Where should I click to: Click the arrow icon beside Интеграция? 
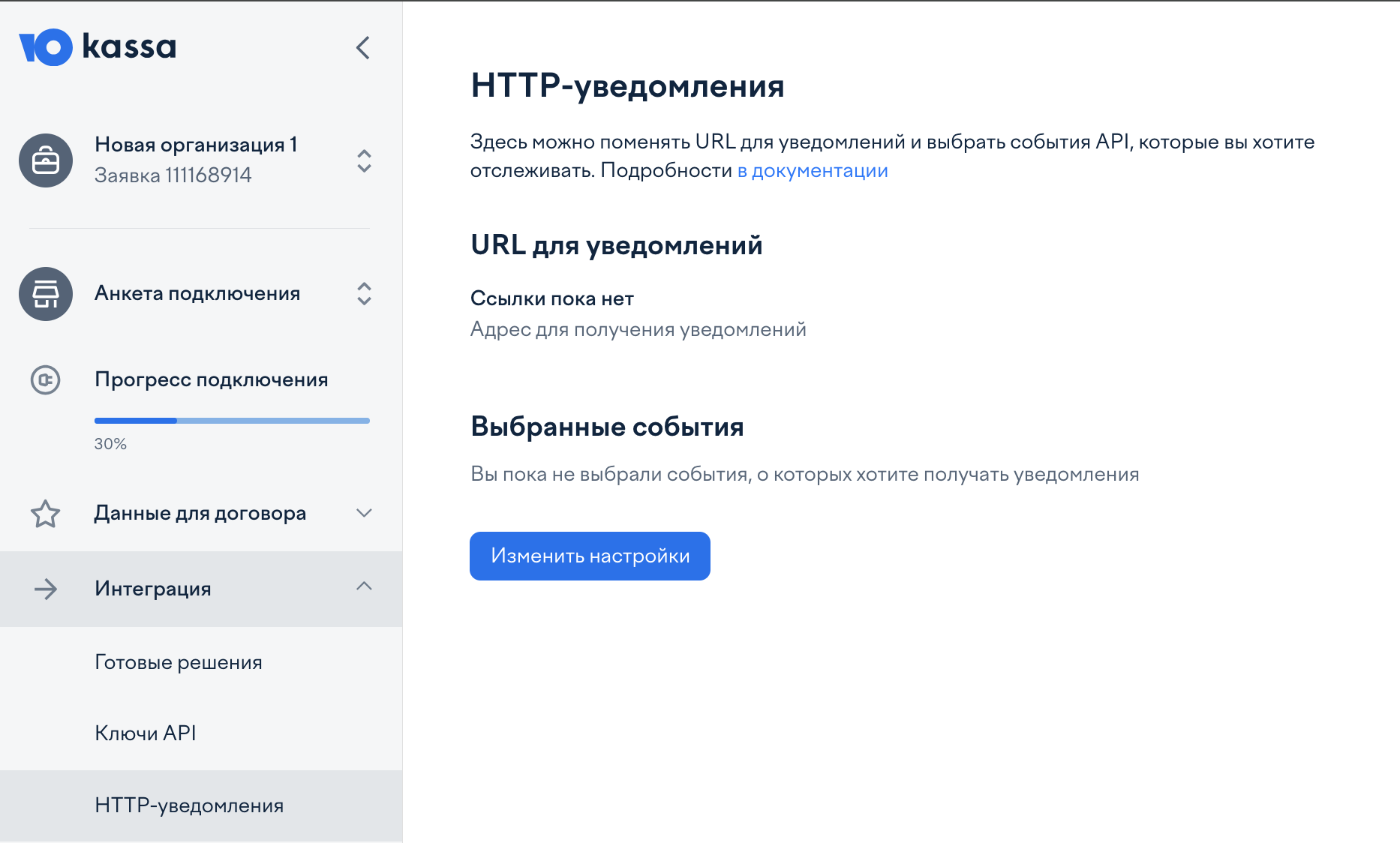coord(46,589)
